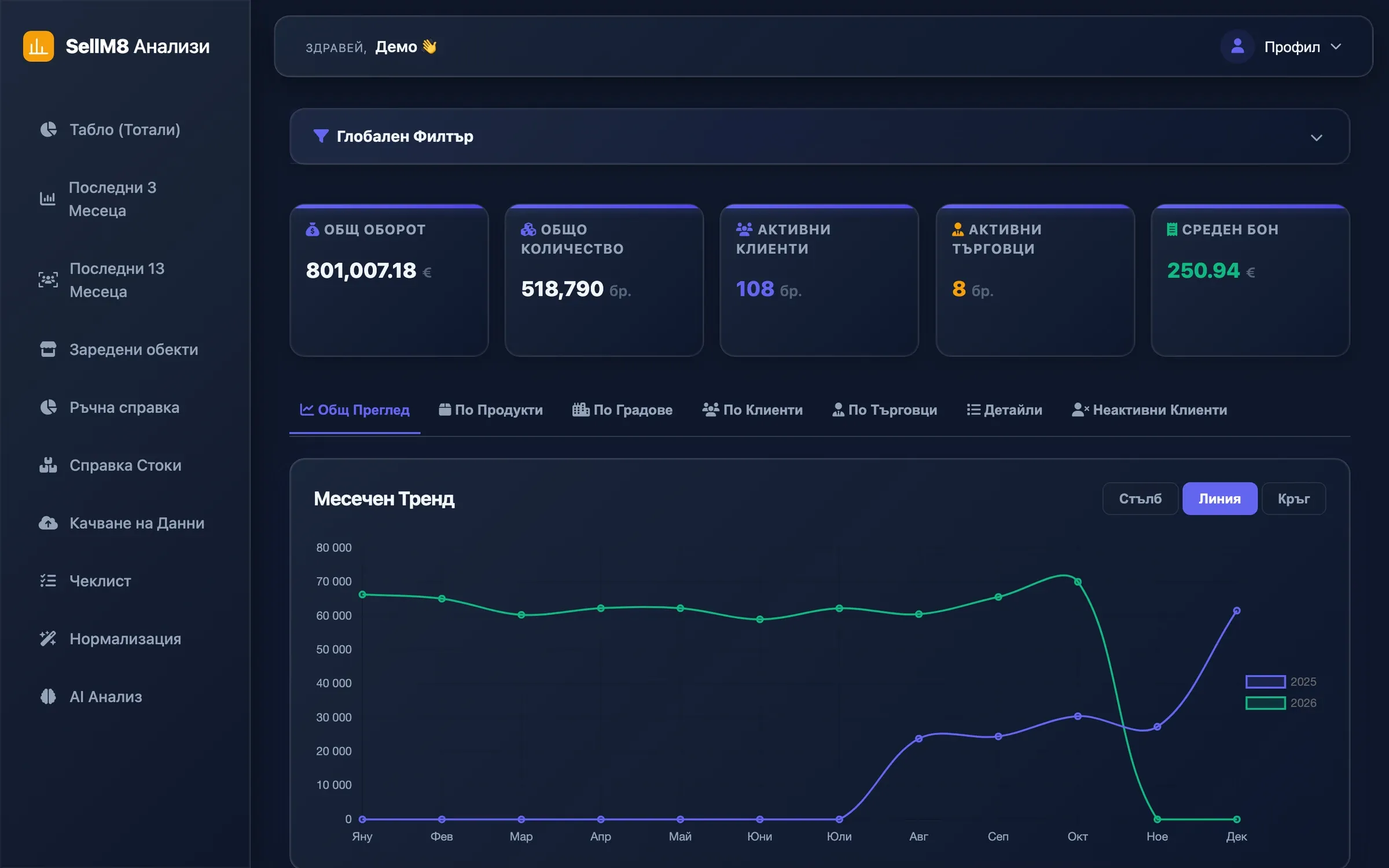The height and width of the screenshot is (868, 1389).
Task: Click the profile avatar icon
Action: point(1237,46)
